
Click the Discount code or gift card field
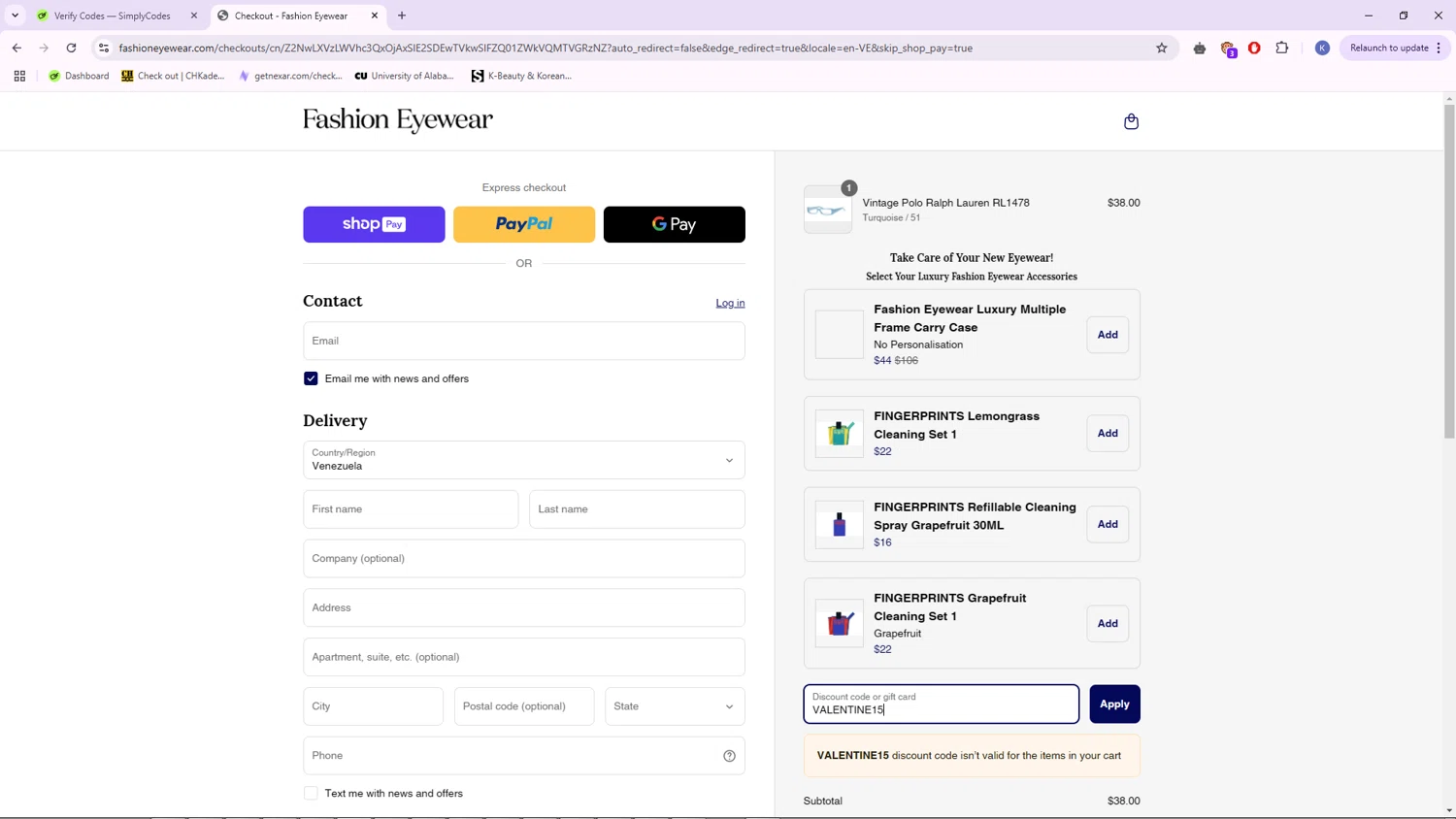[x=941, y=704]
